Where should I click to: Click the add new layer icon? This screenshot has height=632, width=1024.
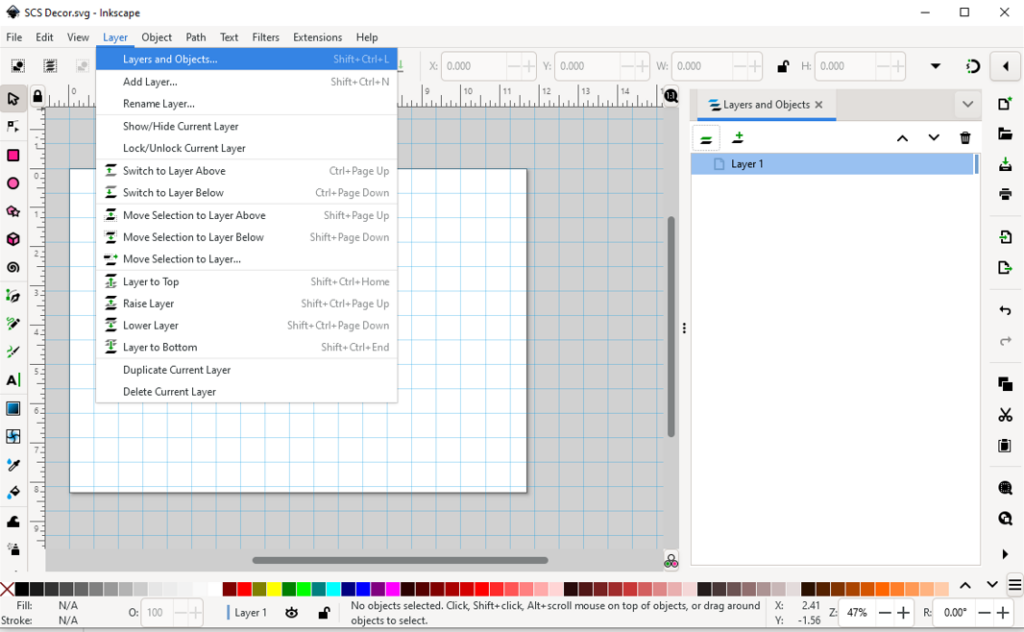(738, 138)
